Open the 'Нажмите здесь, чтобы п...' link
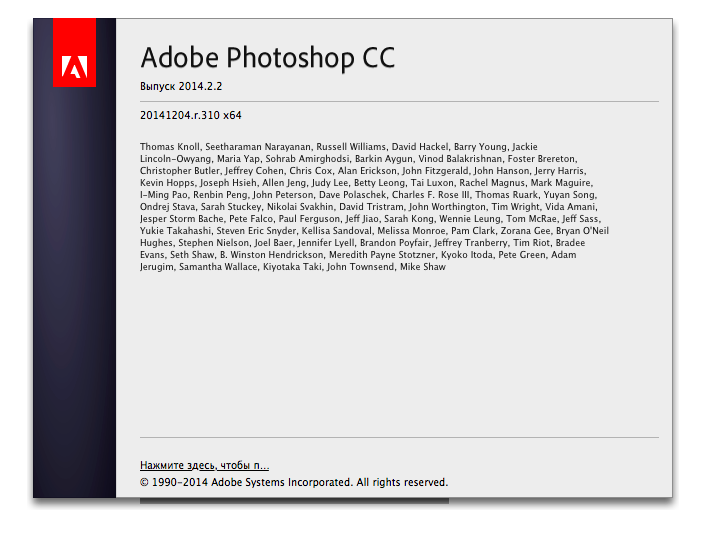The height and width of the screenshot is (548, 706). click(204, 465)
